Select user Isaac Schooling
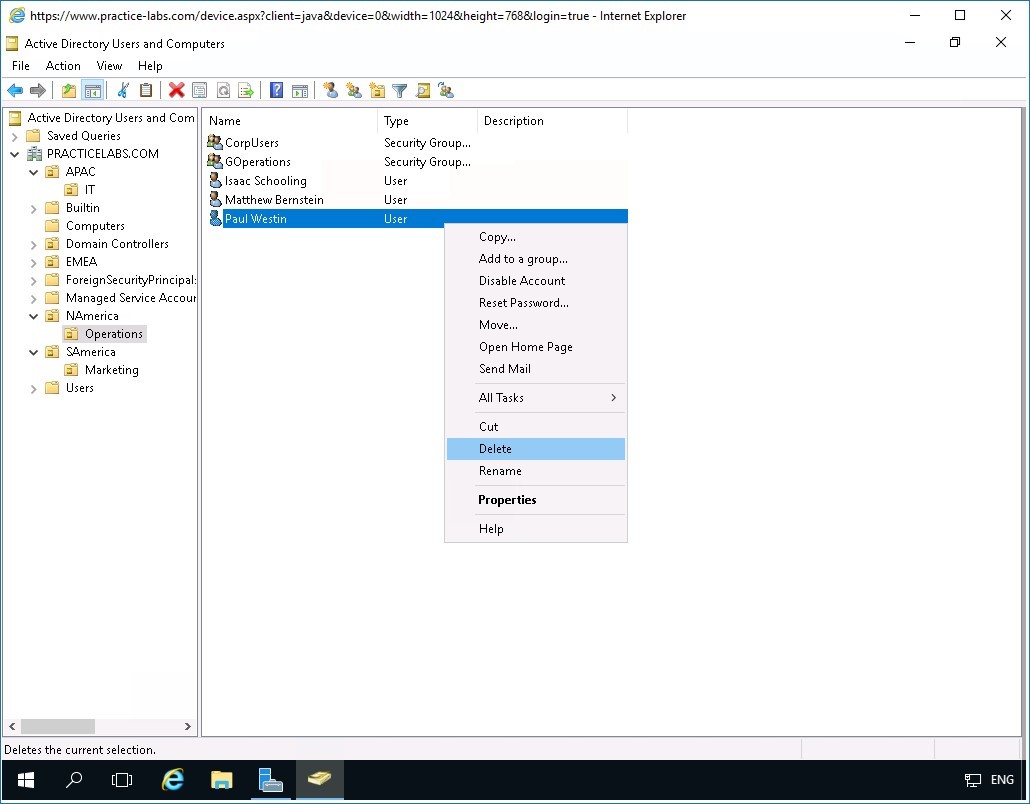This screenshot has height=804, width=1030. [417, 181]
